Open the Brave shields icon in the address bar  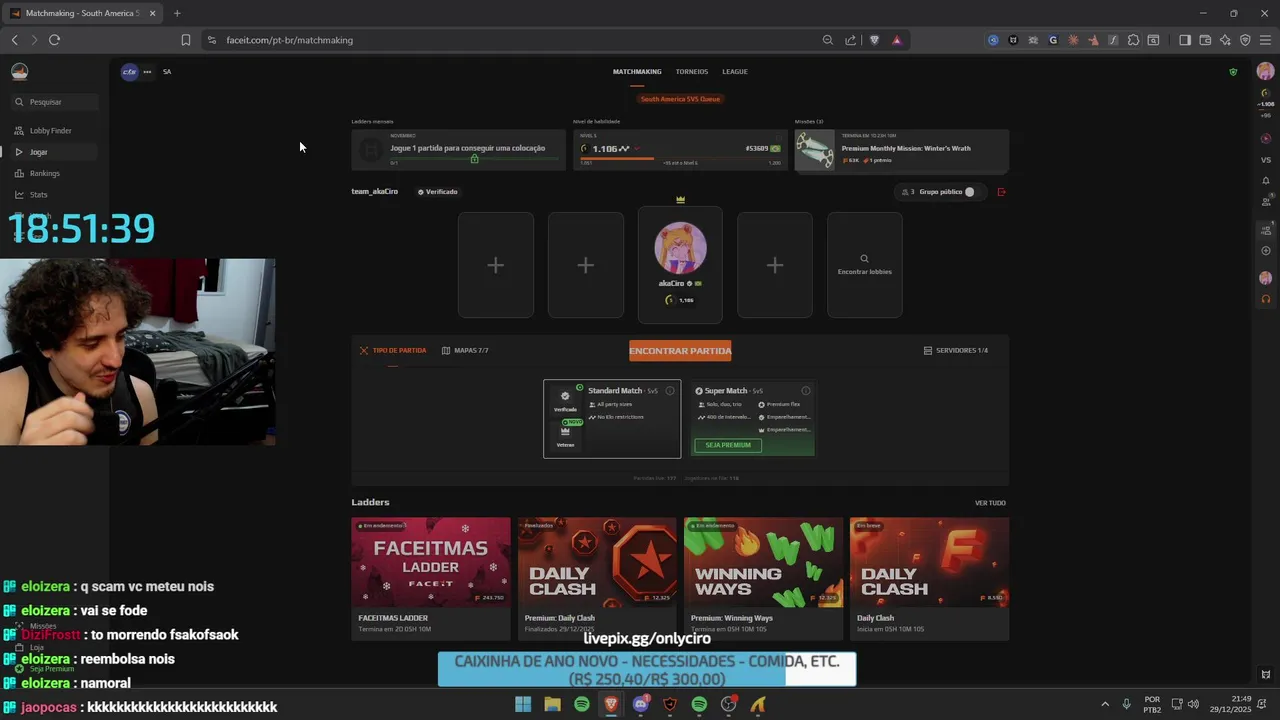coord(875,40)
